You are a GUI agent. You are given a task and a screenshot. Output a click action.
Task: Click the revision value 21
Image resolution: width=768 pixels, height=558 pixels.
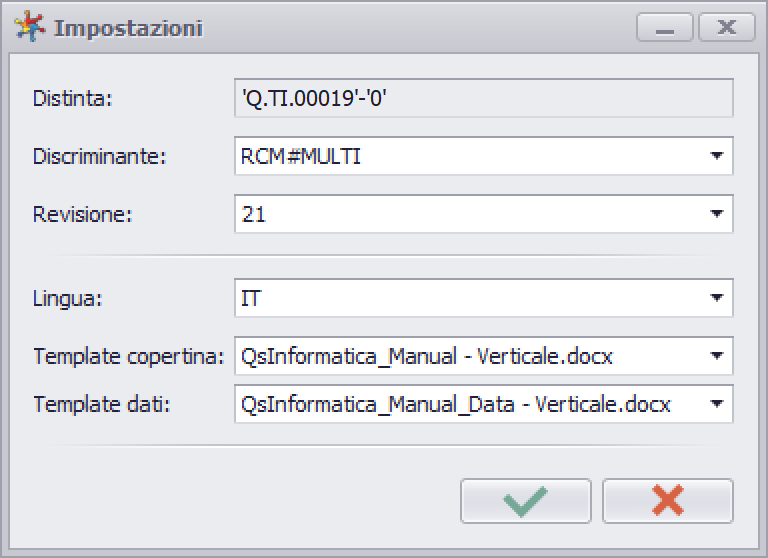pyautogui.click(x=254, y=215)
